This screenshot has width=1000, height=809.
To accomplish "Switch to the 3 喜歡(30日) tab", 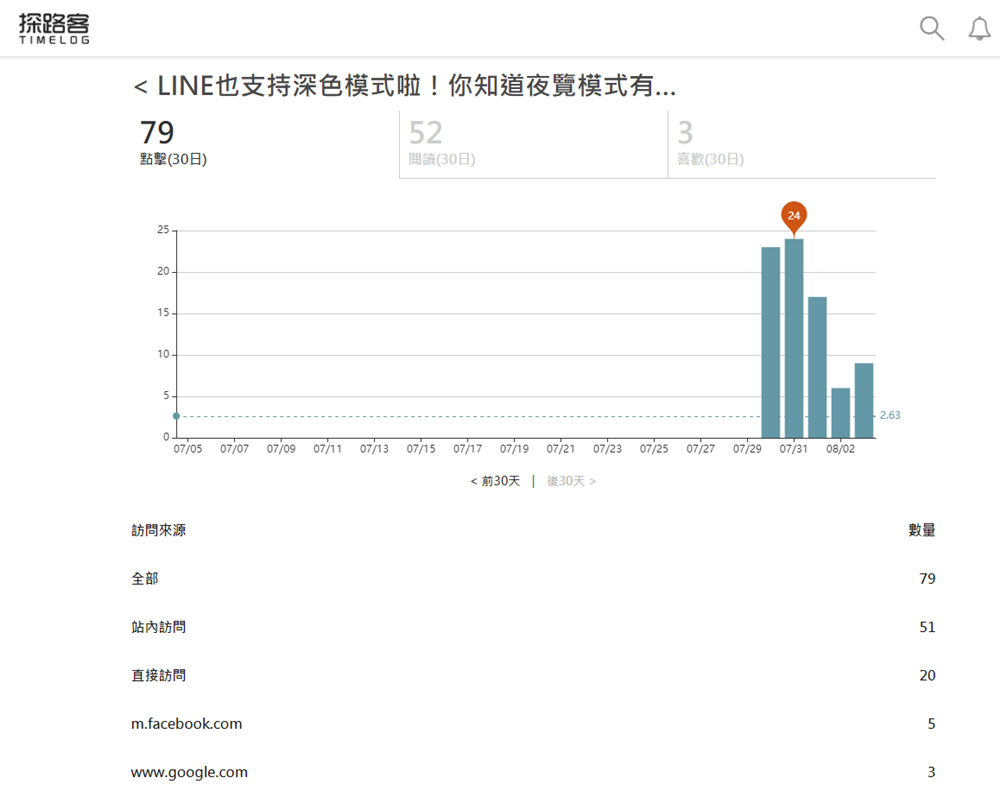I will [802, 144].
